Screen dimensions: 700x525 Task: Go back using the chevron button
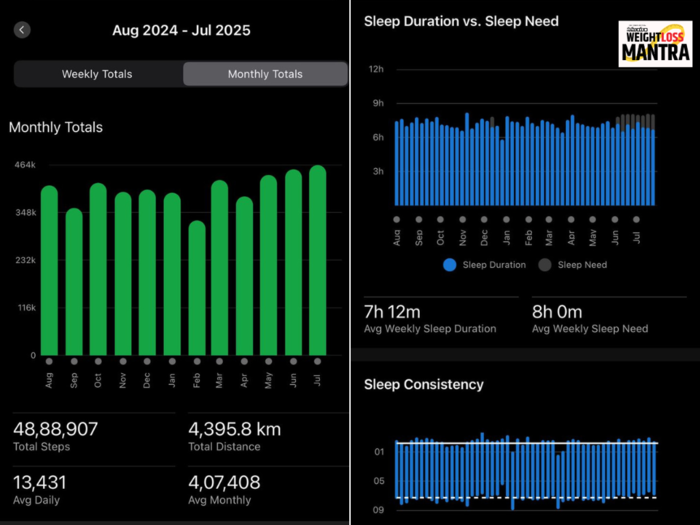[22, 30]
